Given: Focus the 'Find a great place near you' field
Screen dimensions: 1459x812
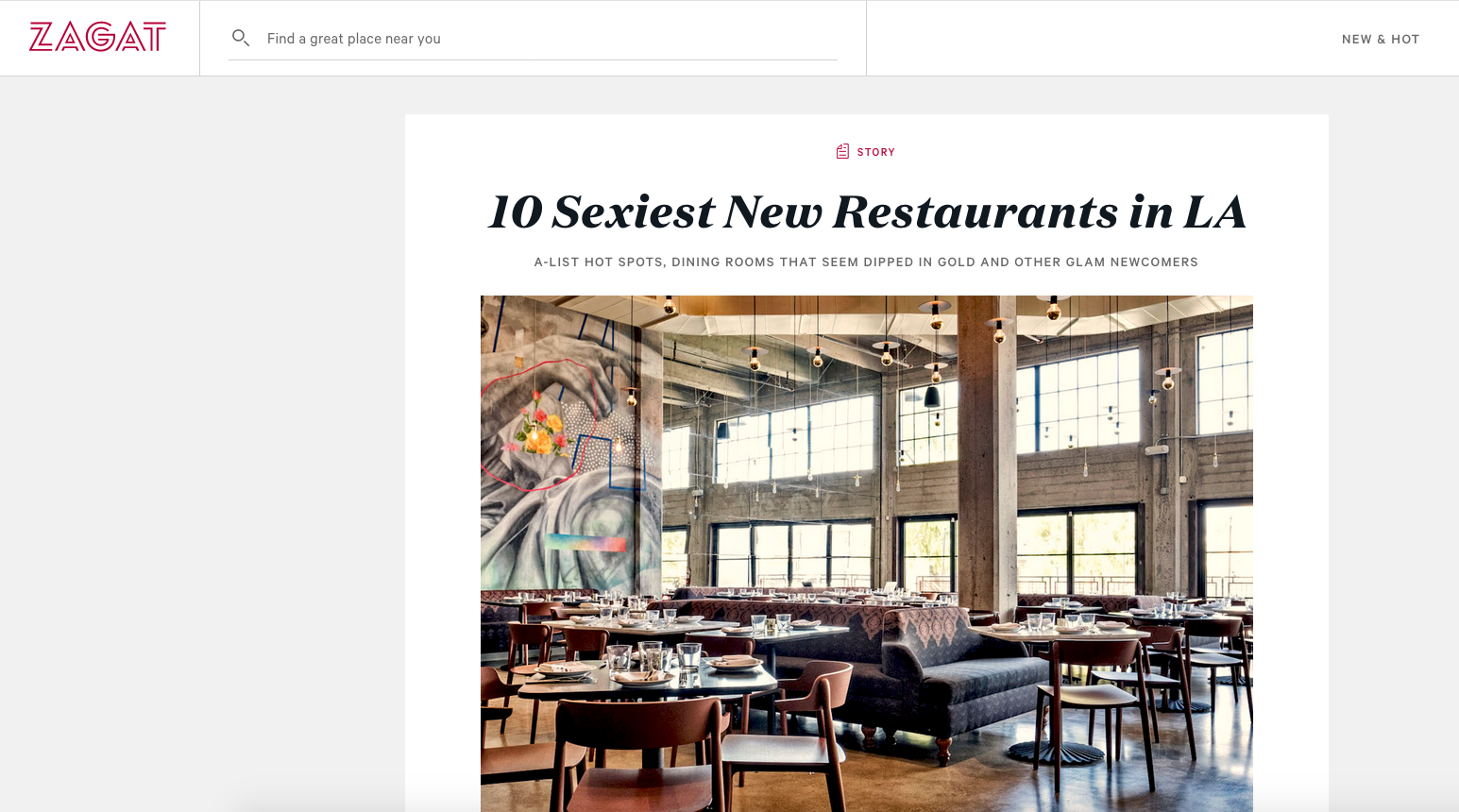Looking at the screenshot, I should [x=533, y=39].
